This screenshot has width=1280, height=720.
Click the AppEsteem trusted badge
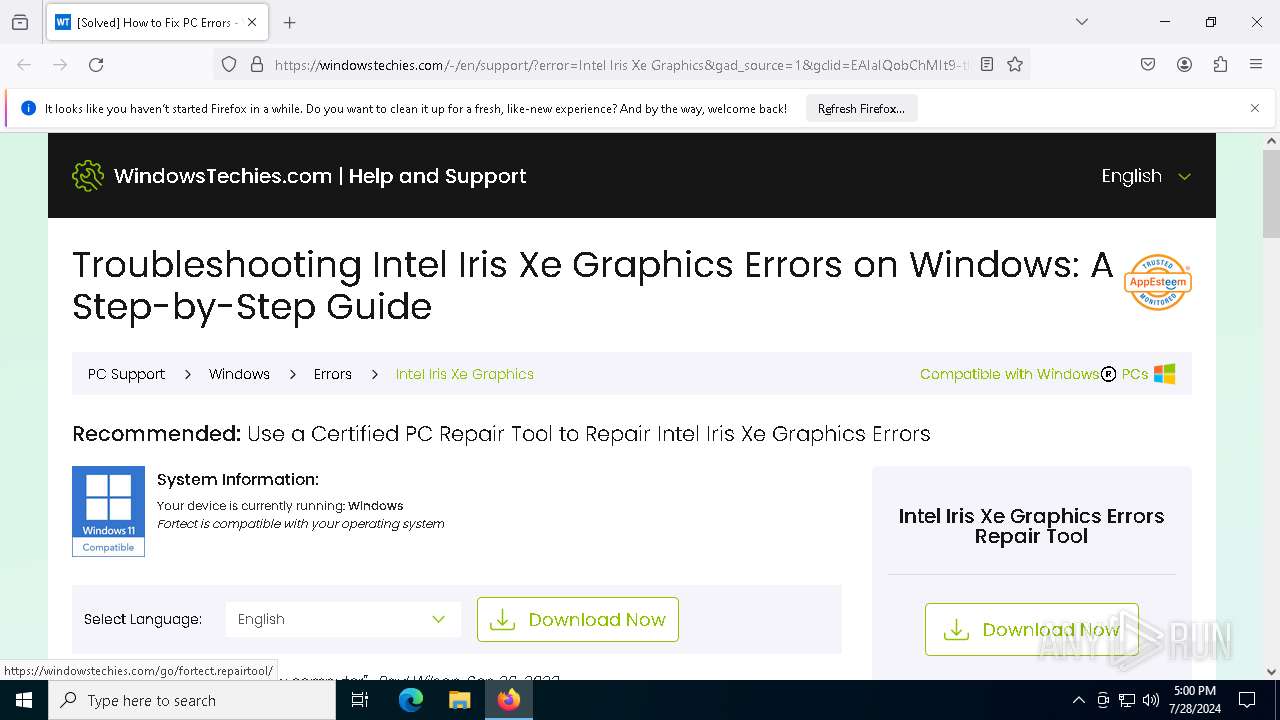click(x=1157, y=282)
